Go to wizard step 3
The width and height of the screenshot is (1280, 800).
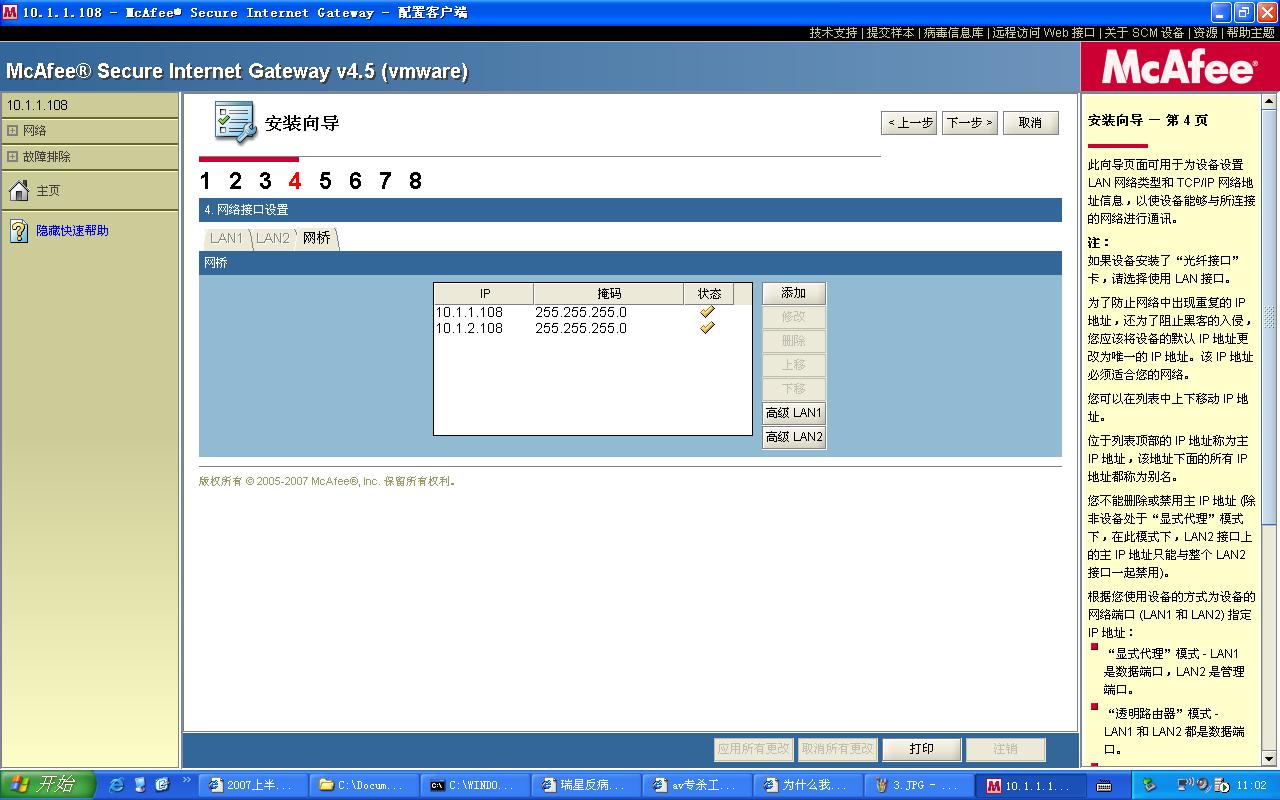pos(265,181)
